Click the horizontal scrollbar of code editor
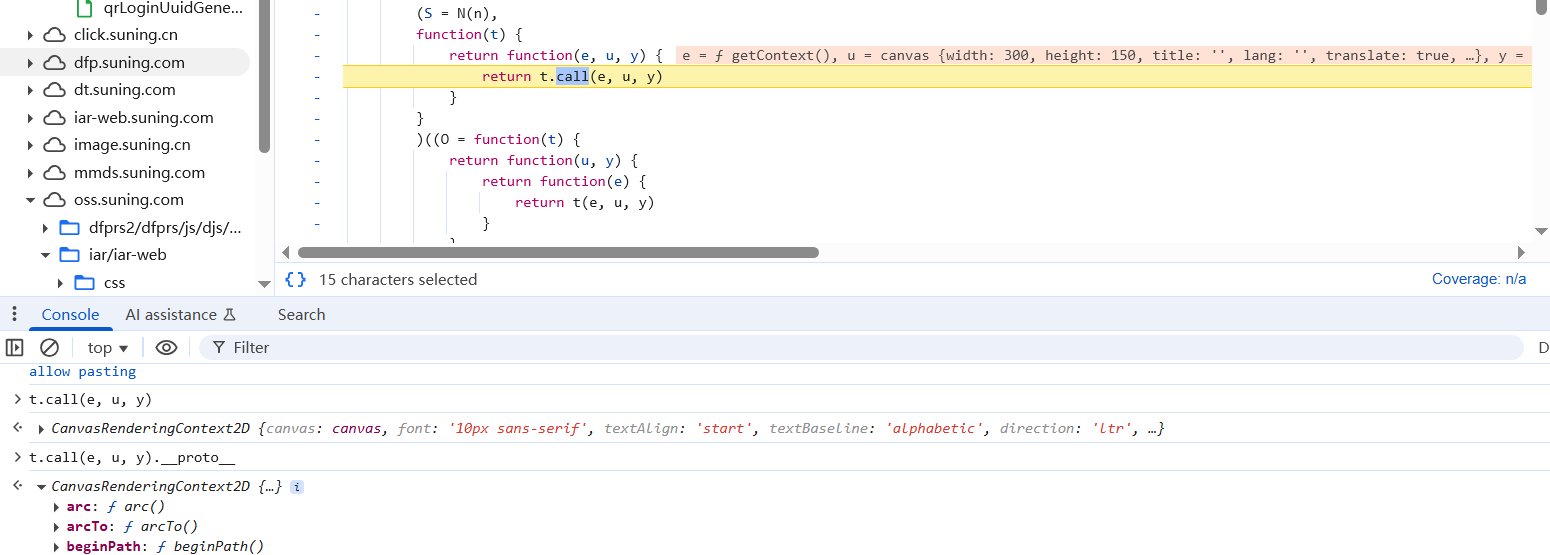This screenshot has width=1550, height=555. [x=558, y=253]
